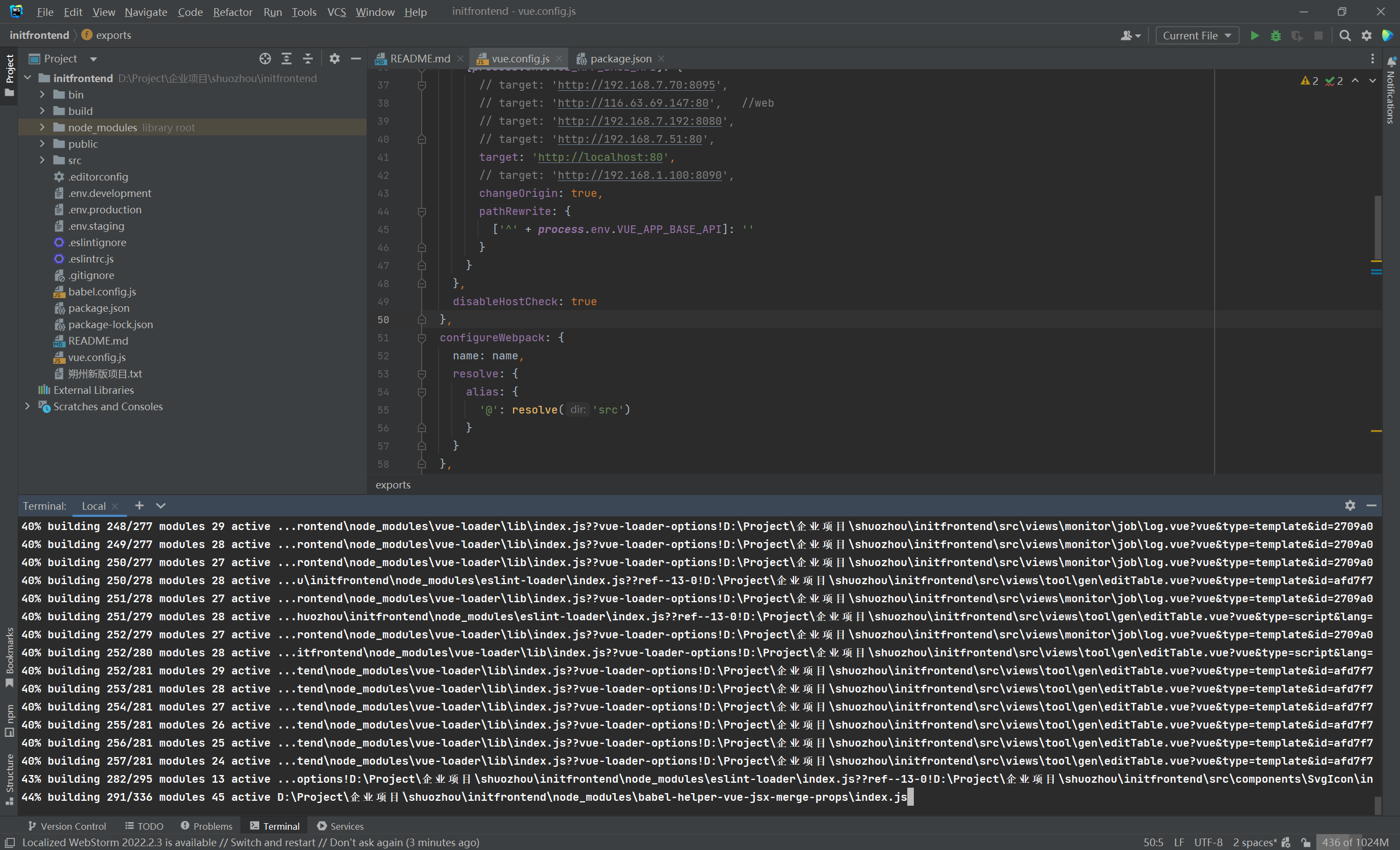Click the warnings count inspection indicator
This screenshot has height=850, width=1400.
(1309, 81)
